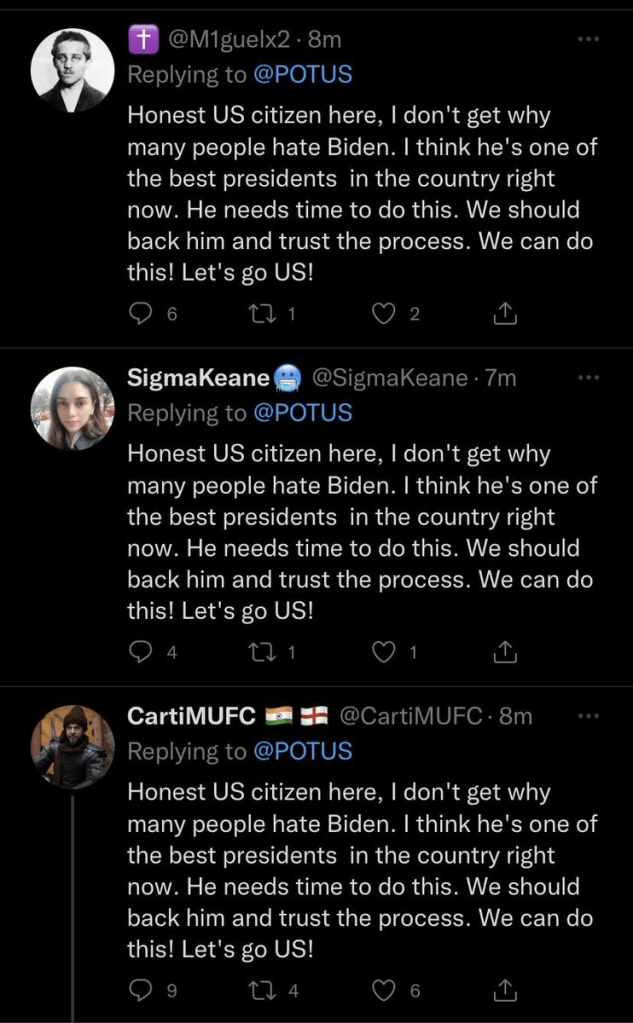The width and height of the screenshot is (633, 1023).
Task: Open @M1guelx2 profile picture
Action: 73,70
